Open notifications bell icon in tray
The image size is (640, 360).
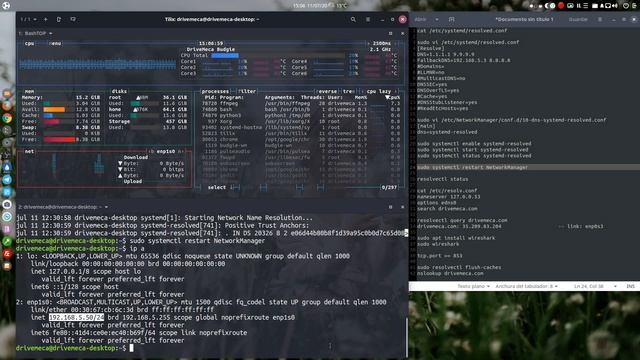pos(602,6)
